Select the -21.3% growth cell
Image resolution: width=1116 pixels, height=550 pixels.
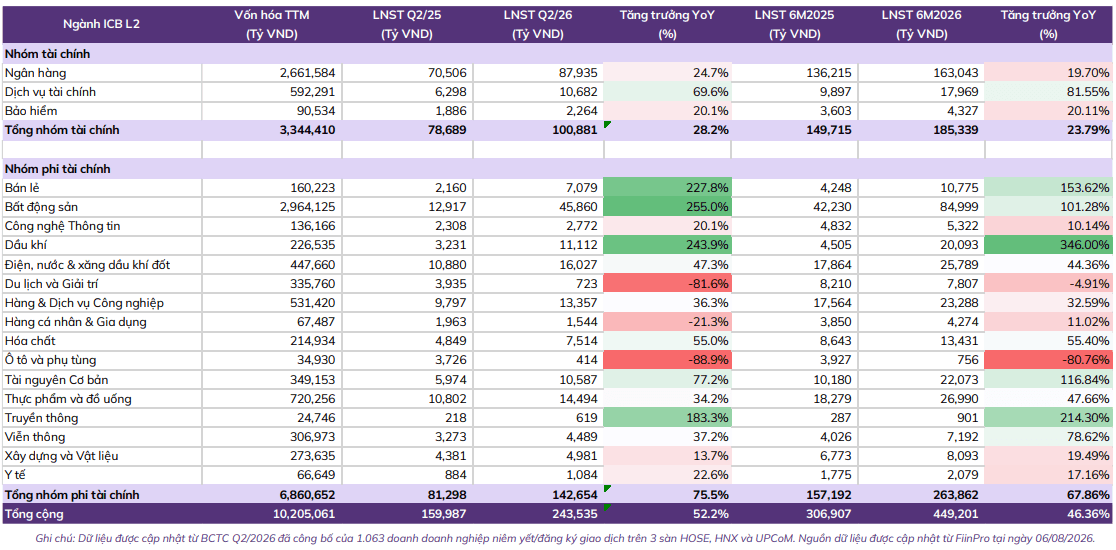[x=667, y=322]
